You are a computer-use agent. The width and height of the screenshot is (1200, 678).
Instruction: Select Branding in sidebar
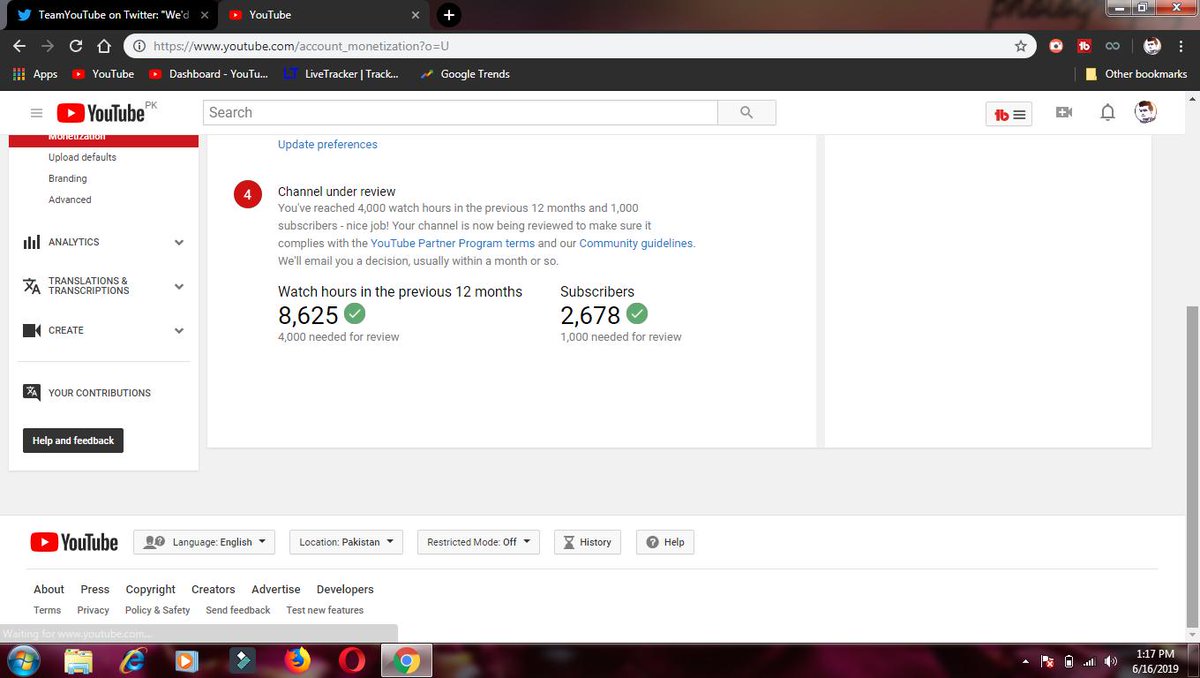[68, 178]
